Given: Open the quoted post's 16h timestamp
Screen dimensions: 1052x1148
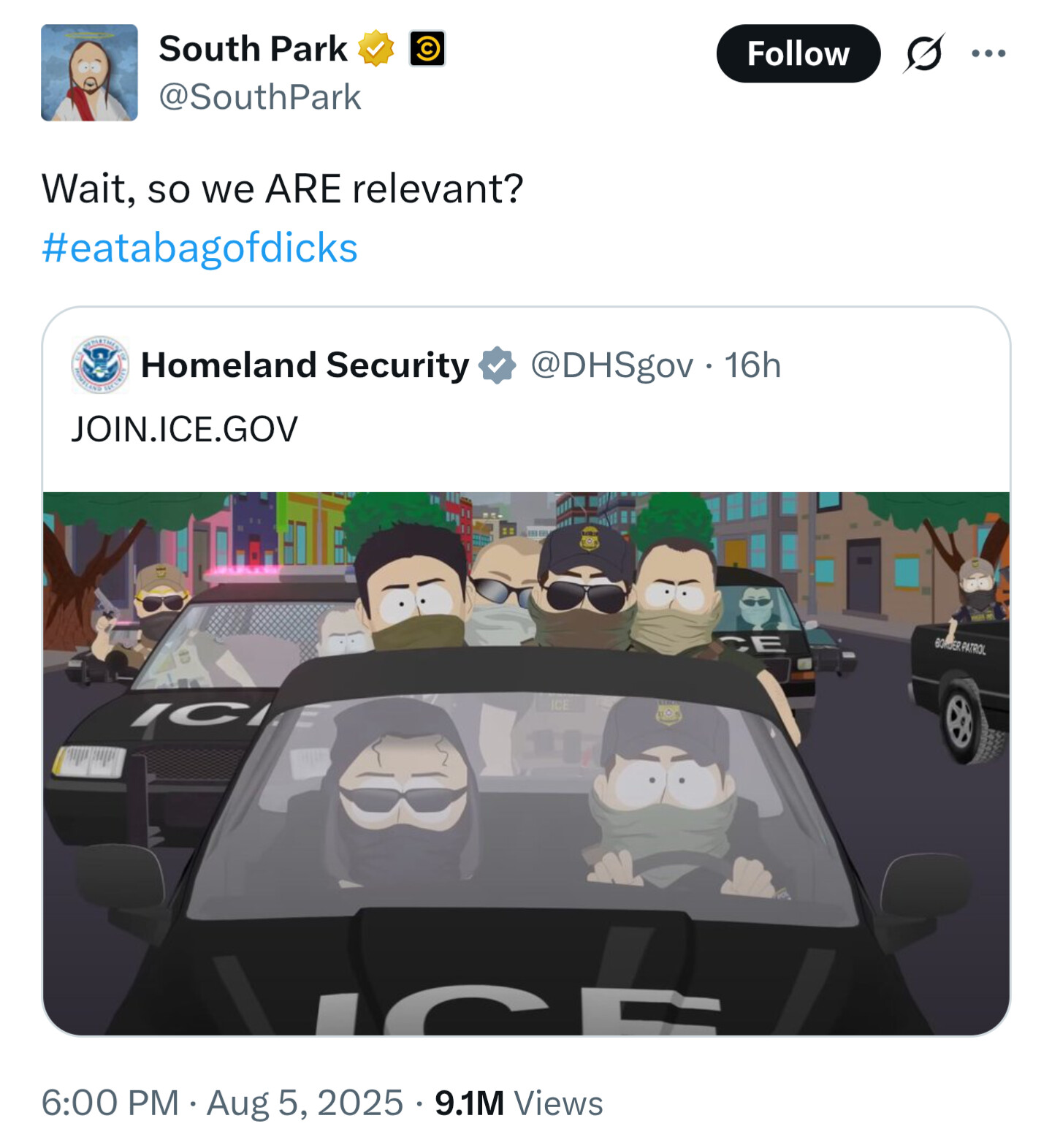Looking at the screenshot, I should (752, 365).
